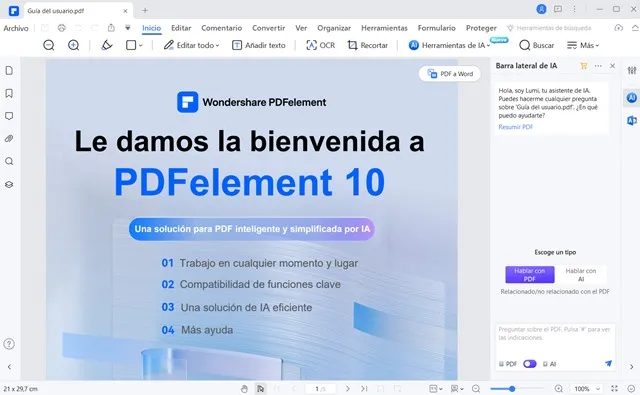Select the Recortar crop tool
This screenshot has height=395, width=640.
[367, 45]
